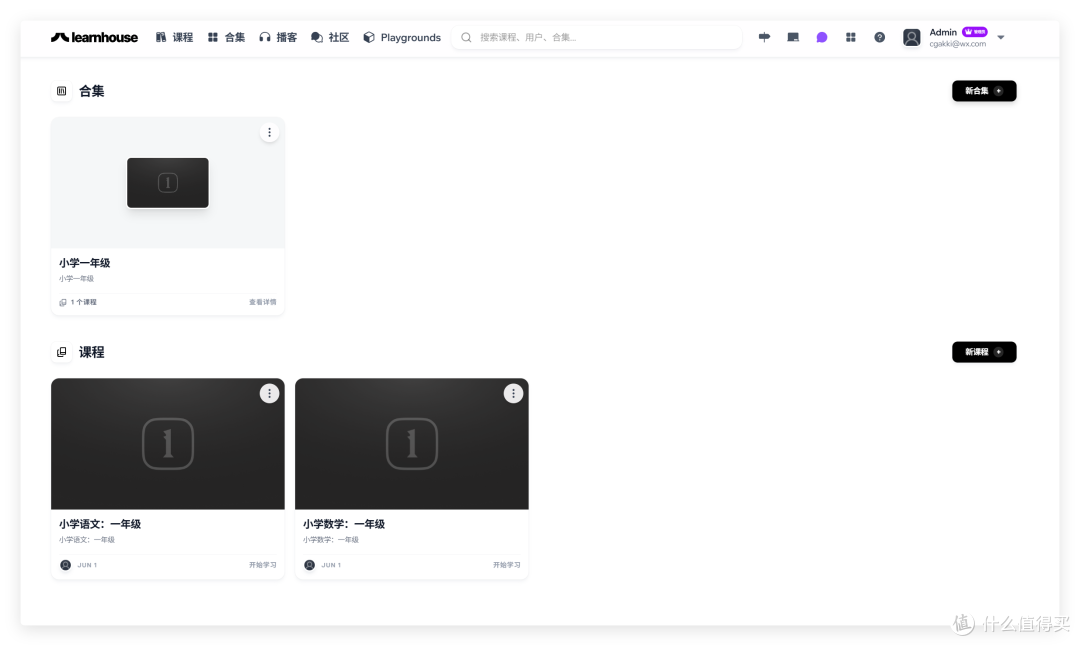Click the magnifier search icon
The height and width of the screenshot is (646, 1080).
tap(466, 37)
